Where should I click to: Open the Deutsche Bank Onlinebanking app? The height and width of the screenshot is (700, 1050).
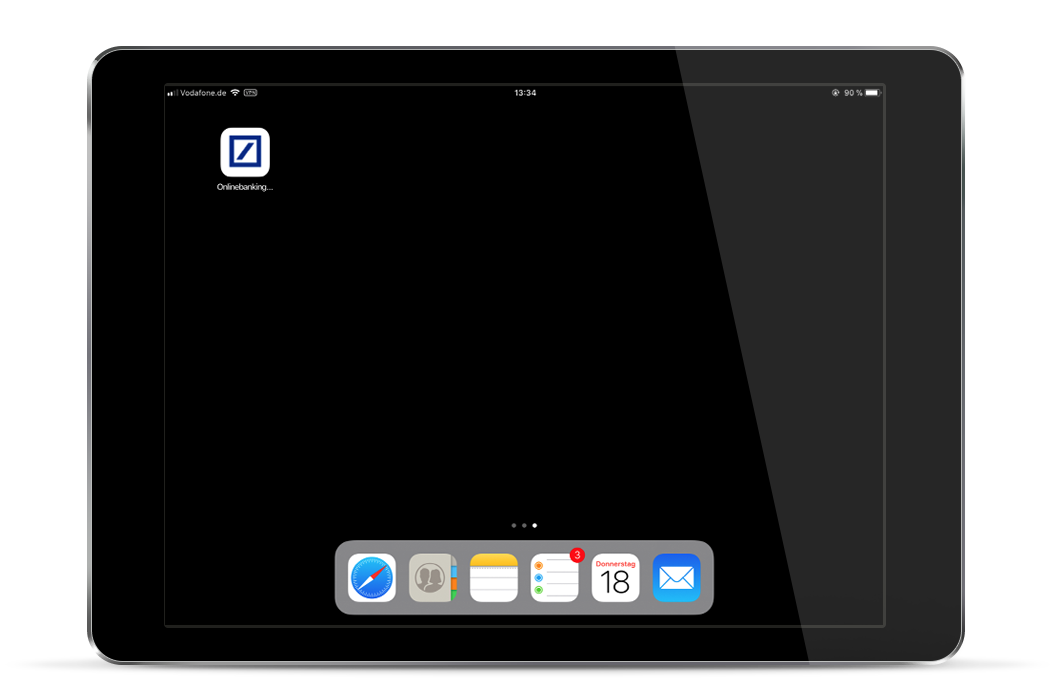pyautogui.click(x=245, y=152)
